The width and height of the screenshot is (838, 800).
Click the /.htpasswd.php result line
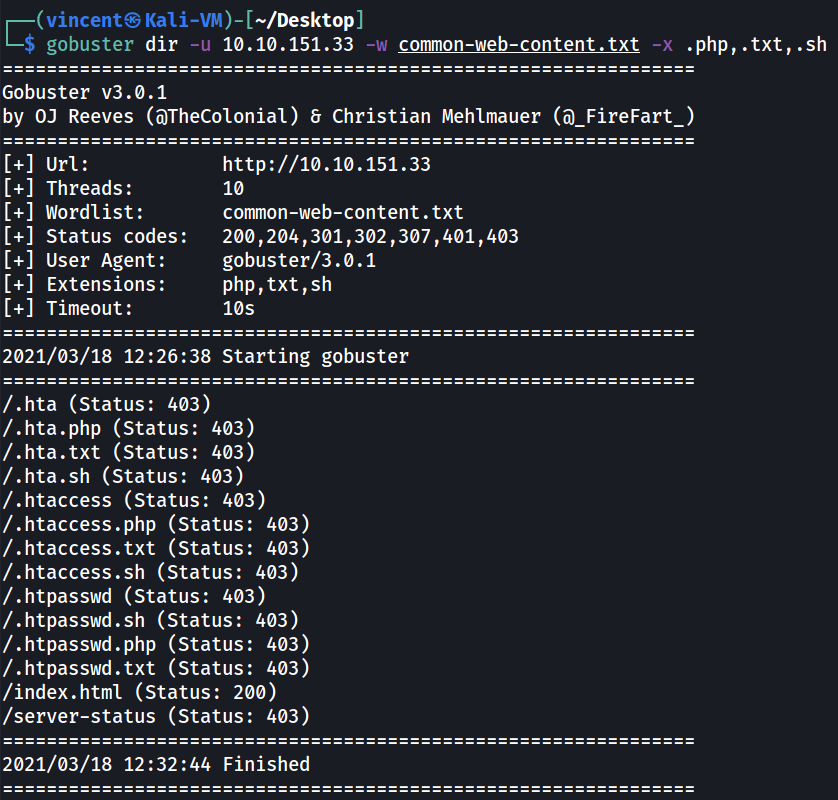click(x=156, y=645)
